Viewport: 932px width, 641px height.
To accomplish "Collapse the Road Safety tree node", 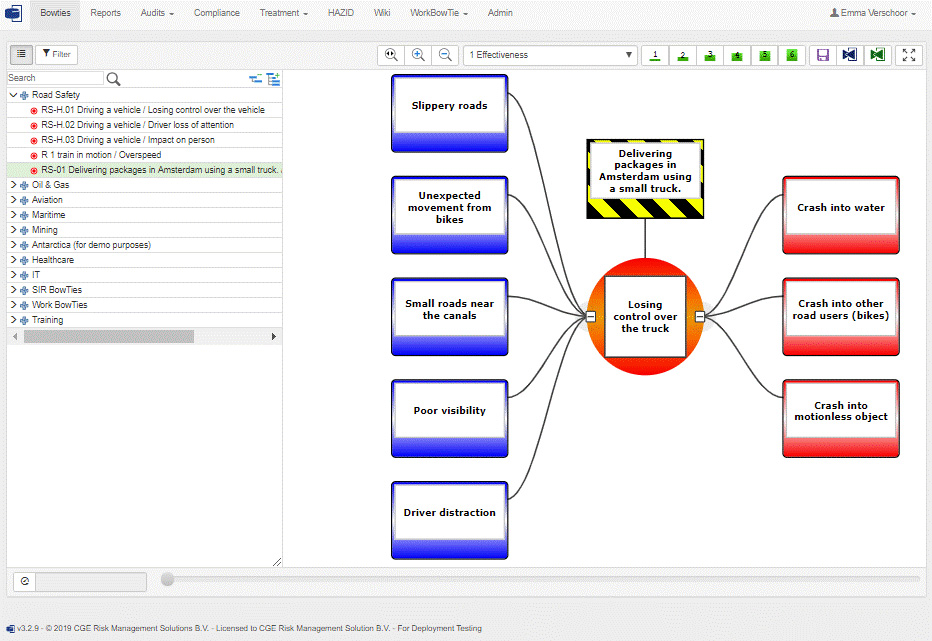I will (13, 95).
